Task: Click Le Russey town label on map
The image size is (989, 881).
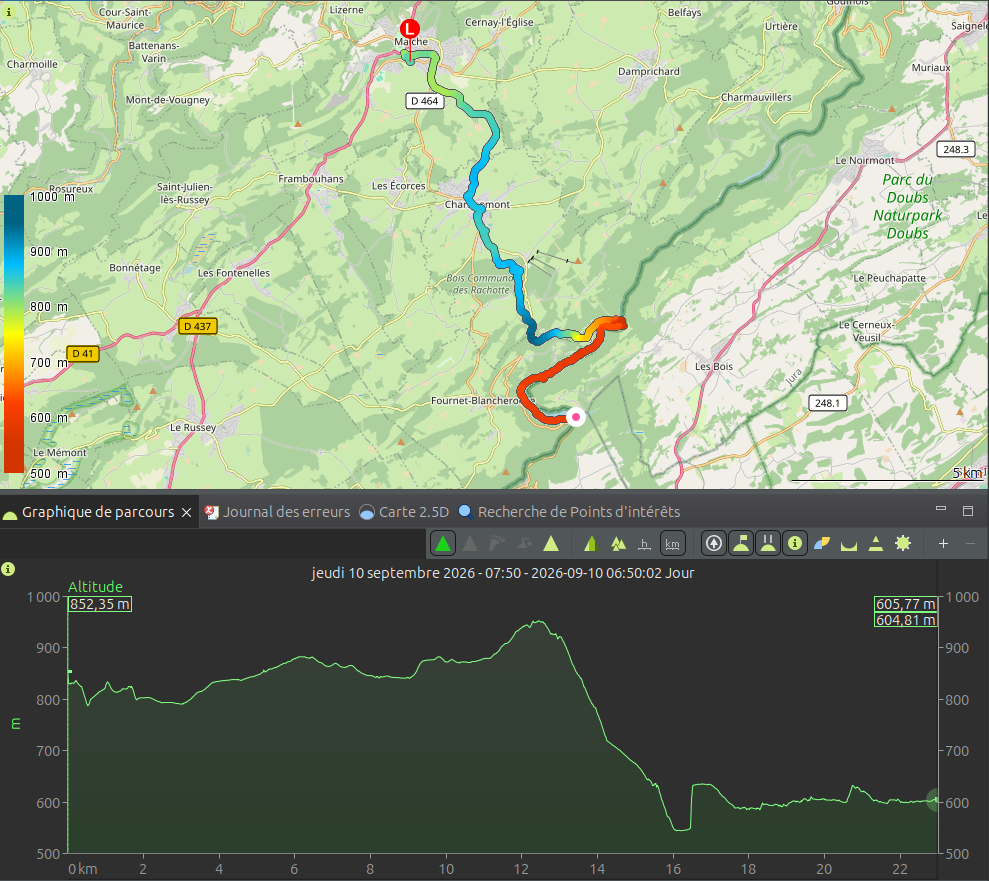Action: click(193, 427)
